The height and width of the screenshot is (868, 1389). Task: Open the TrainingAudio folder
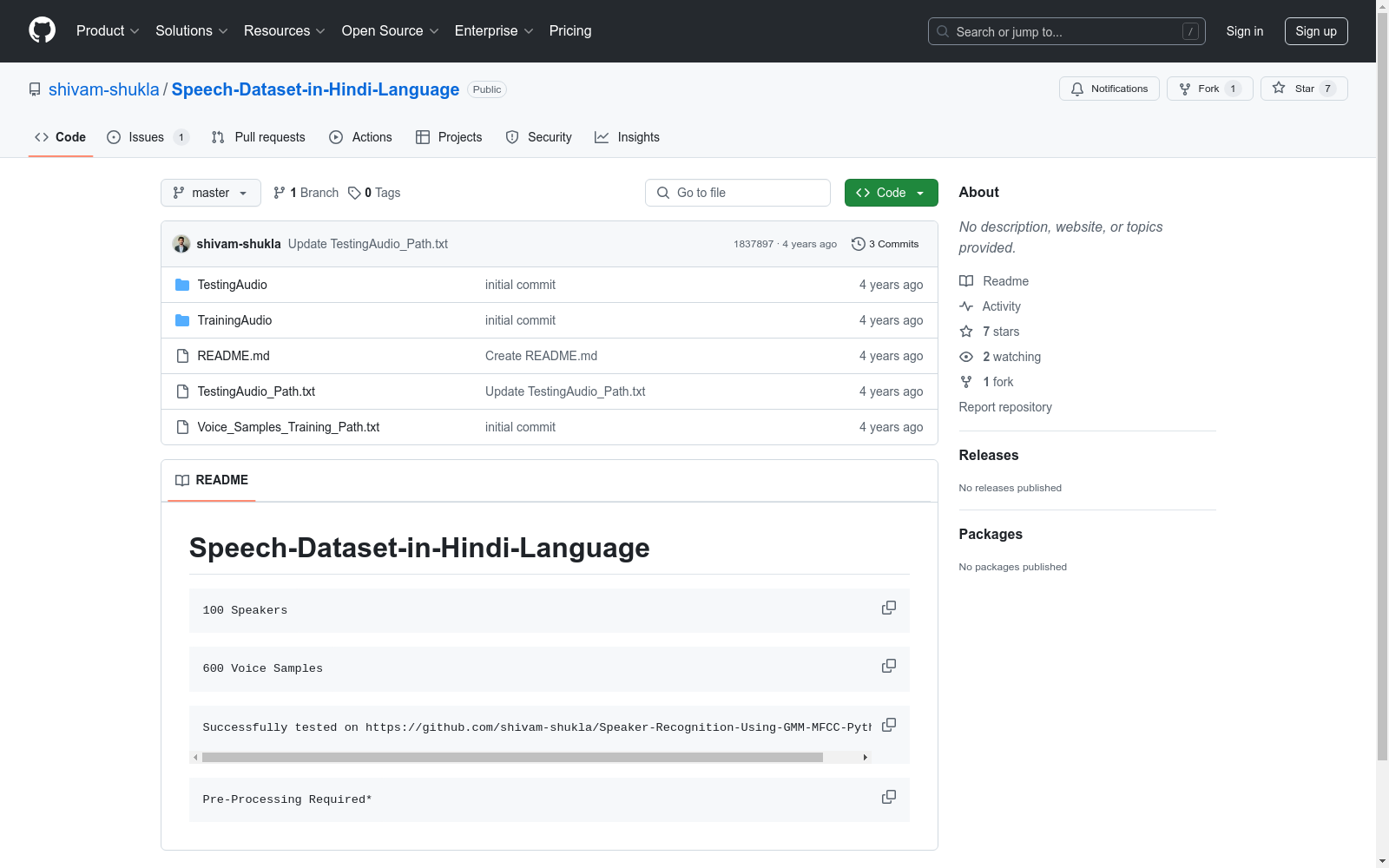point(234,320)
